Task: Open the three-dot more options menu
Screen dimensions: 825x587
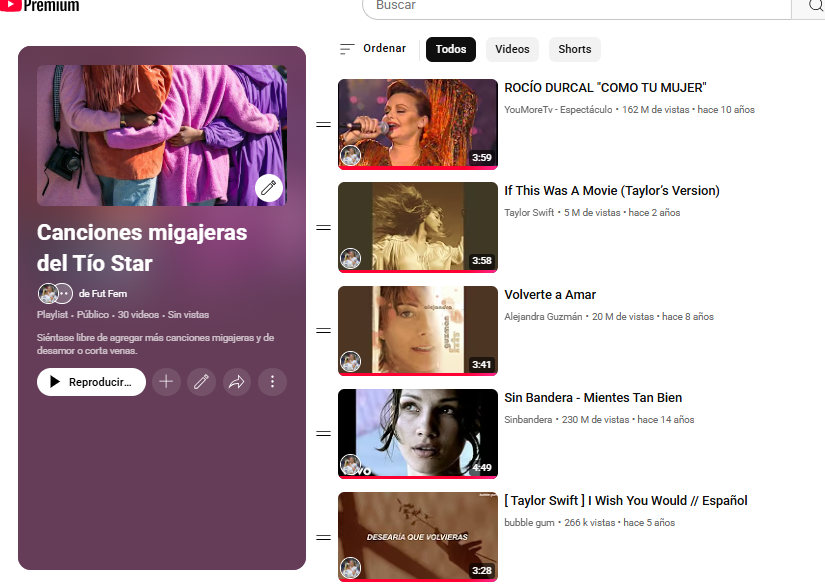Action: click(272, 382)
